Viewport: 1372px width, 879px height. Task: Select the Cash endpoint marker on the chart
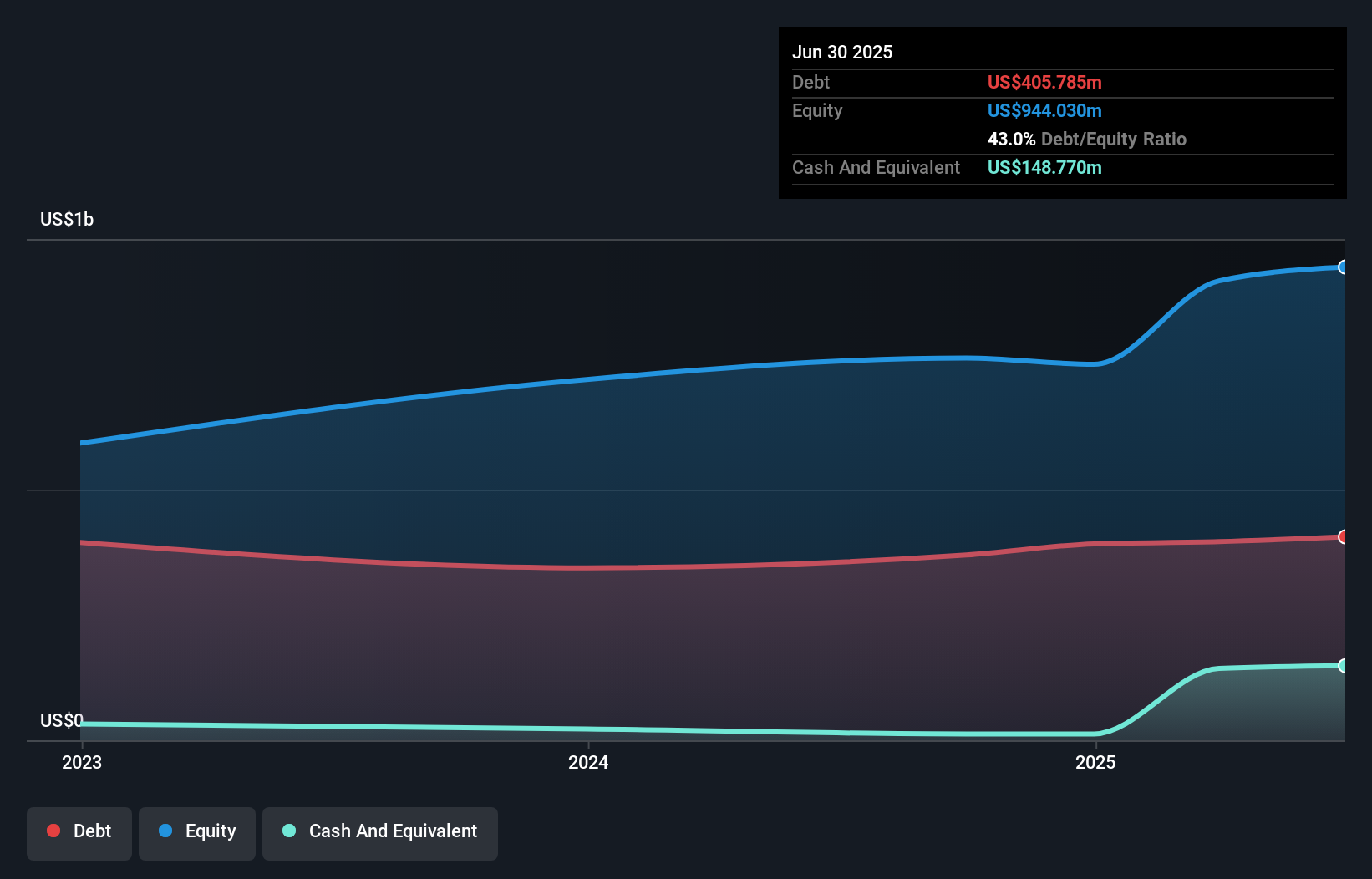pyautogui.click(x=1342, y=664)
